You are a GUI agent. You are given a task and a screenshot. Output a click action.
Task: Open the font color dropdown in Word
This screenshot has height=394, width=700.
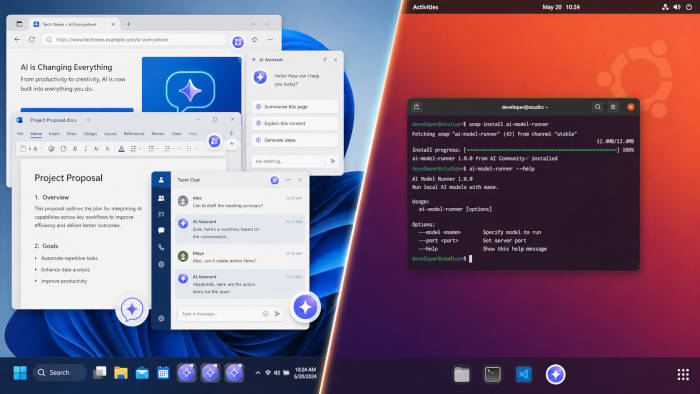tap(121, 149)
